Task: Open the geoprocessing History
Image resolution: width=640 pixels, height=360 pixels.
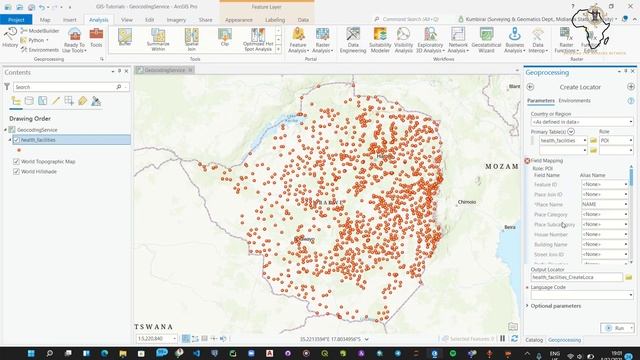Action: [x=10, y=38]
